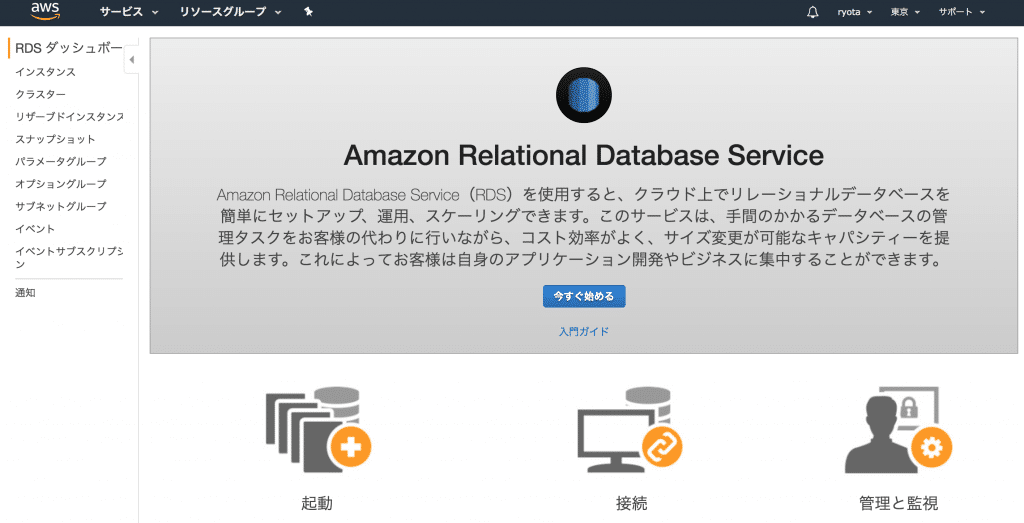Click the pin shortcut icon in navbar
This screenshot has height=523, width=1024.
click(309, 12)
